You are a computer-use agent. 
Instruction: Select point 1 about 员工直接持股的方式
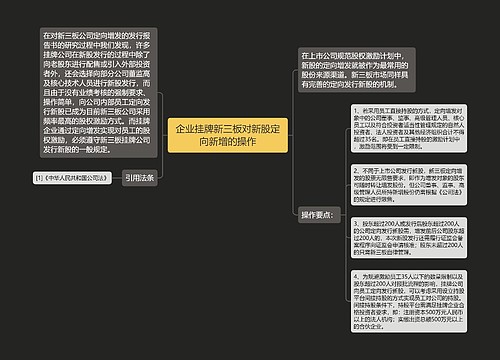coord(409,129)
